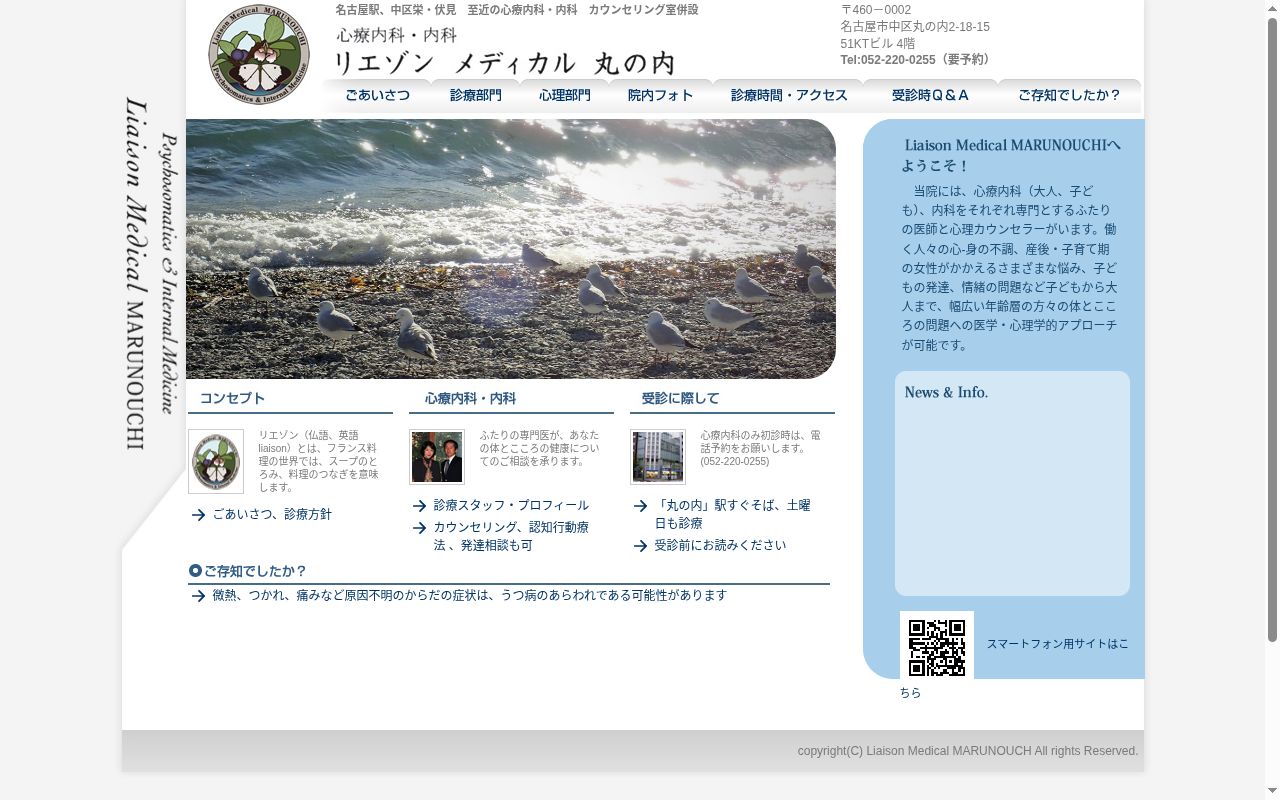Click the arrow icon beside カウンセリング
Image resolution: width=1280 pixels, height=800 pixels.
pyautogui.click(x=419, y=528)
